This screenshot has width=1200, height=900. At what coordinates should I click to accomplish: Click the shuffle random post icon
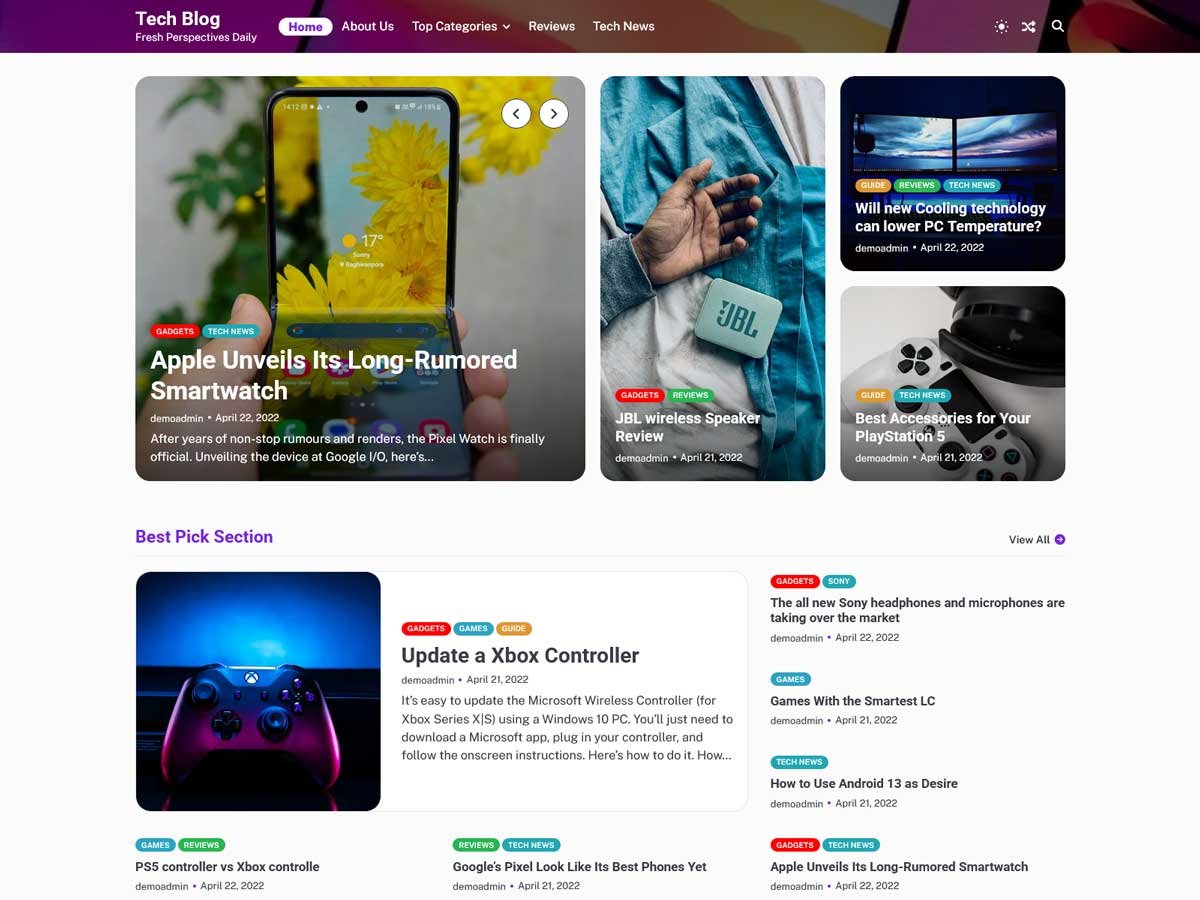[1029, 27]
